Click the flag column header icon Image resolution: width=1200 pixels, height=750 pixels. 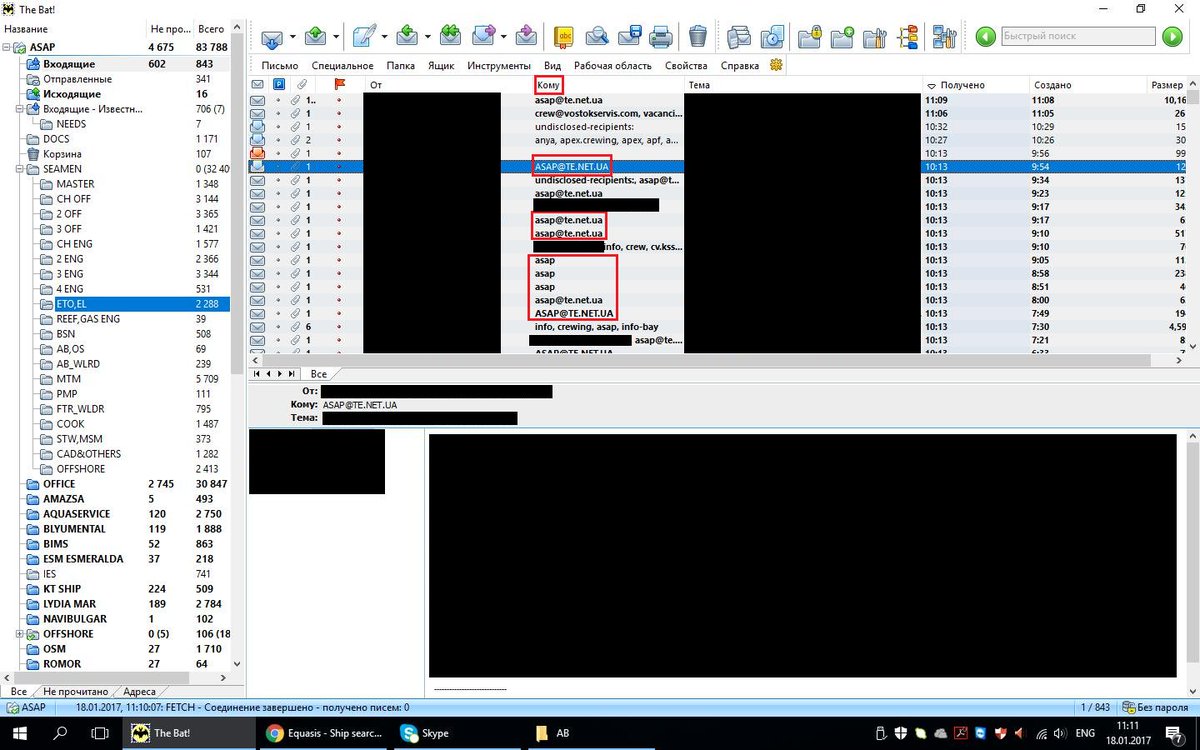[339, 85]
